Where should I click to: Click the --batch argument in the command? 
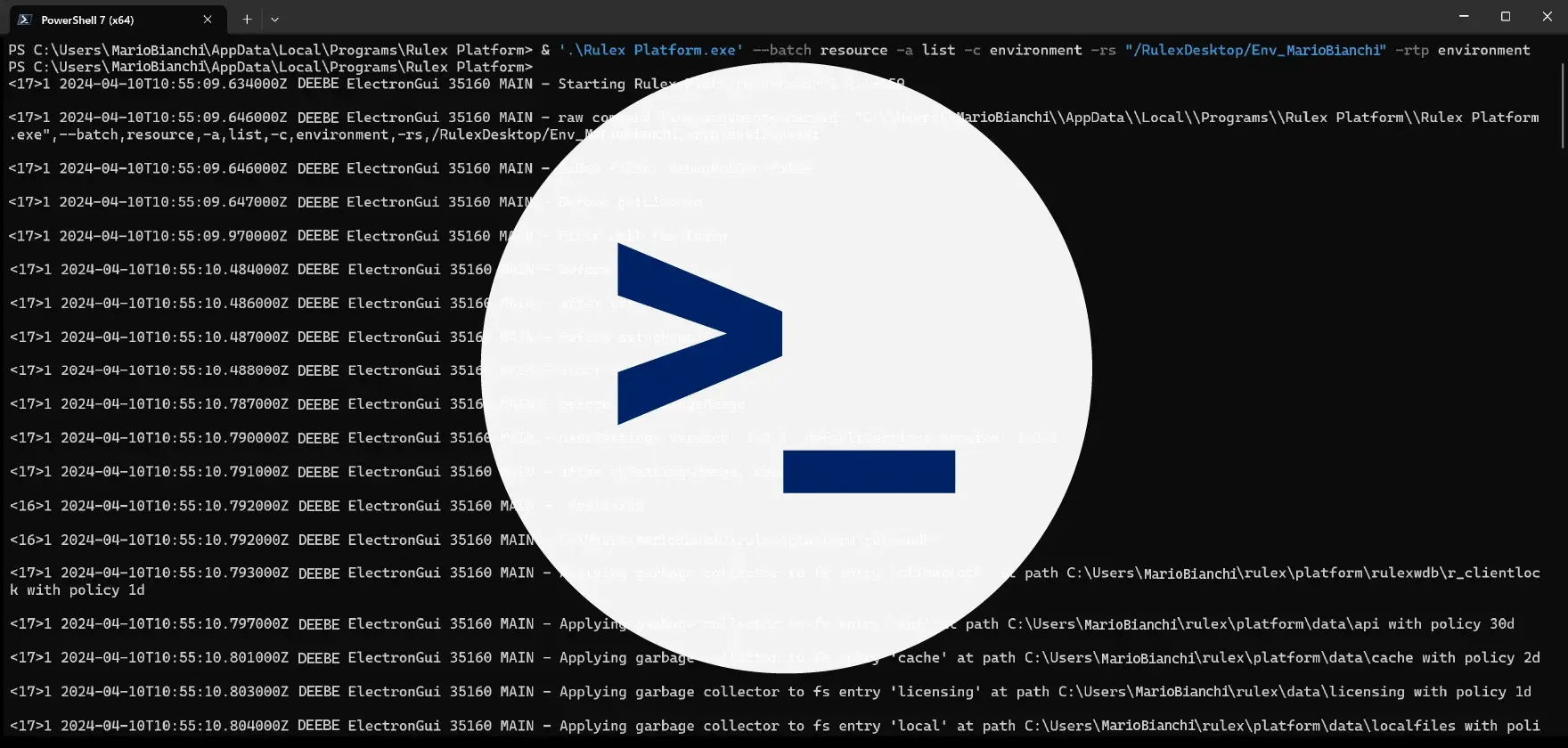781,50
